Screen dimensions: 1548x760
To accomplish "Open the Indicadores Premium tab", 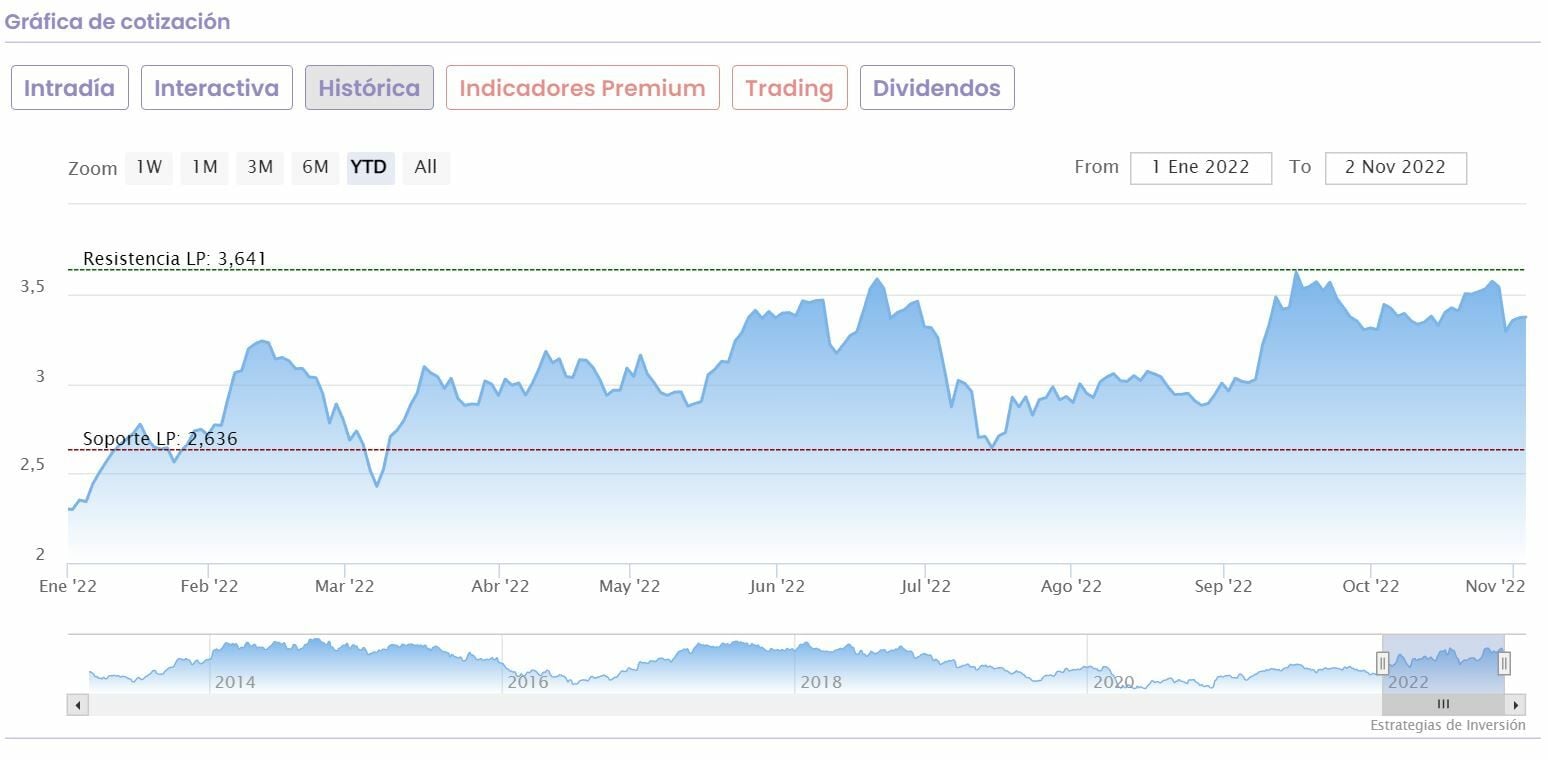I will [x=583, y=88].
